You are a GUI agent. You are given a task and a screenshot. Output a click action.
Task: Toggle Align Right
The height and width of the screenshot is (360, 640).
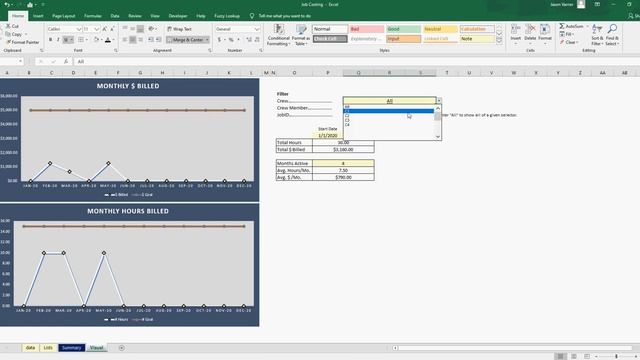(140, 40)
